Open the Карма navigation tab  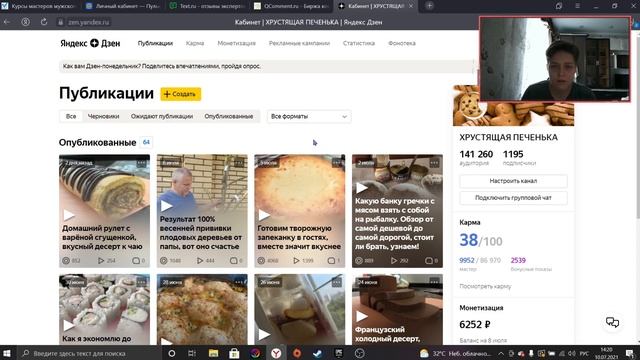coord(195,43)
